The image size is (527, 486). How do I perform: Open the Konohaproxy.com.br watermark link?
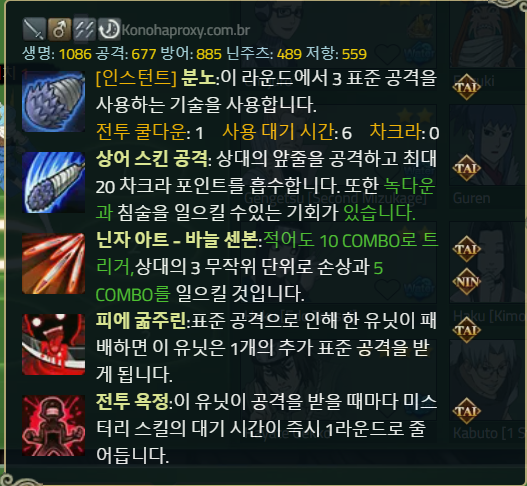click(186, 30)
